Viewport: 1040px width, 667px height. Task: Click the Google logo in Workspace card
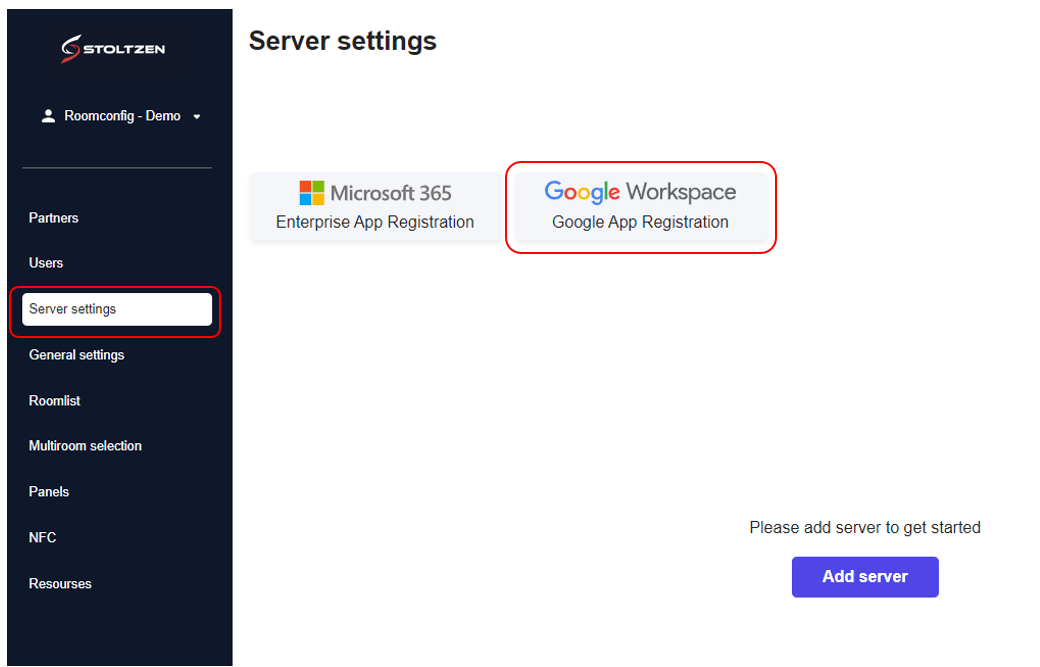pos(582,192)
